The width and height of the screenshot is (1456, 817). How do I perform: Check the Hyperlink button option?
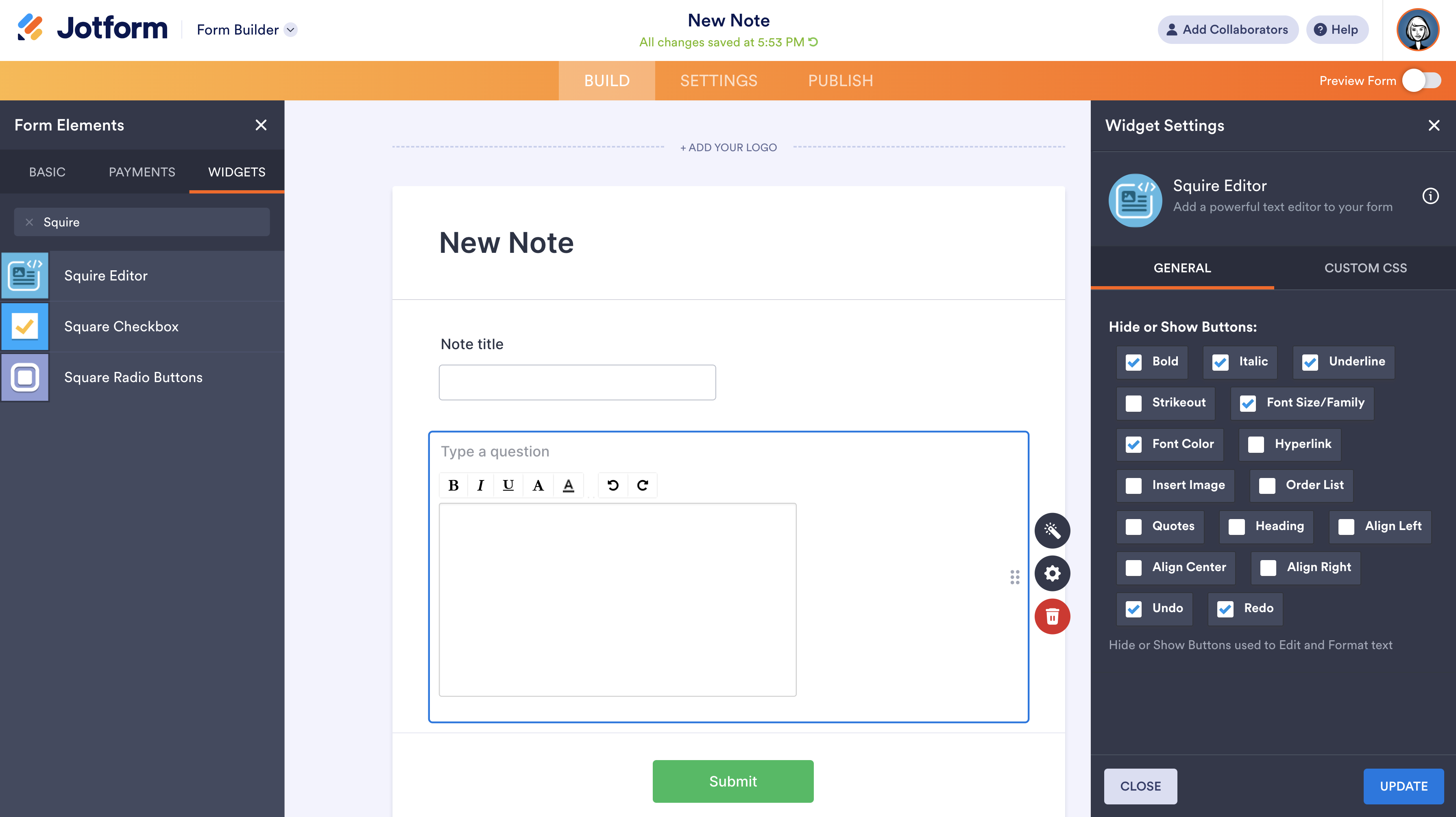pos(1256,444)
